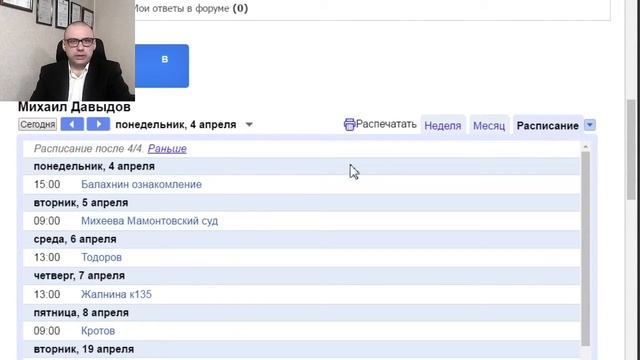Click the agenda scrollbar up arrow

click(586, 147)
